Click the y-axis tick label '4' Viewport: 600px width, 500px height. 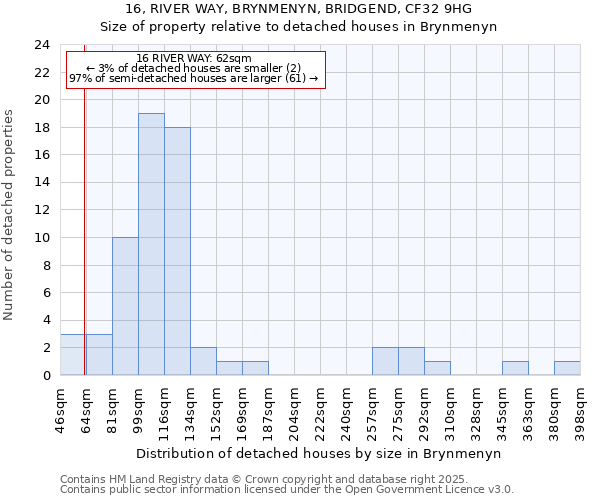[47, 320]
